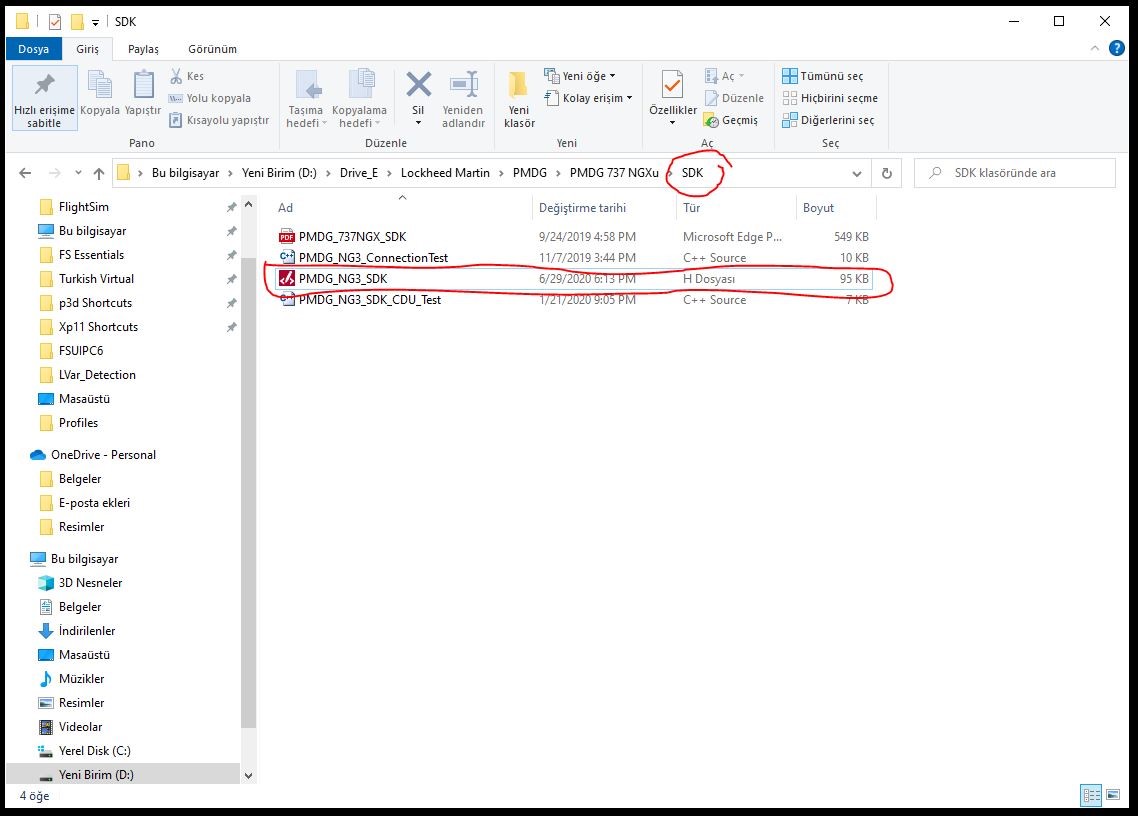Select OneDrive - Personal in the sidebar
Image resolution: width=1138 pixels, height=816 pixels.
coord(103,454)
